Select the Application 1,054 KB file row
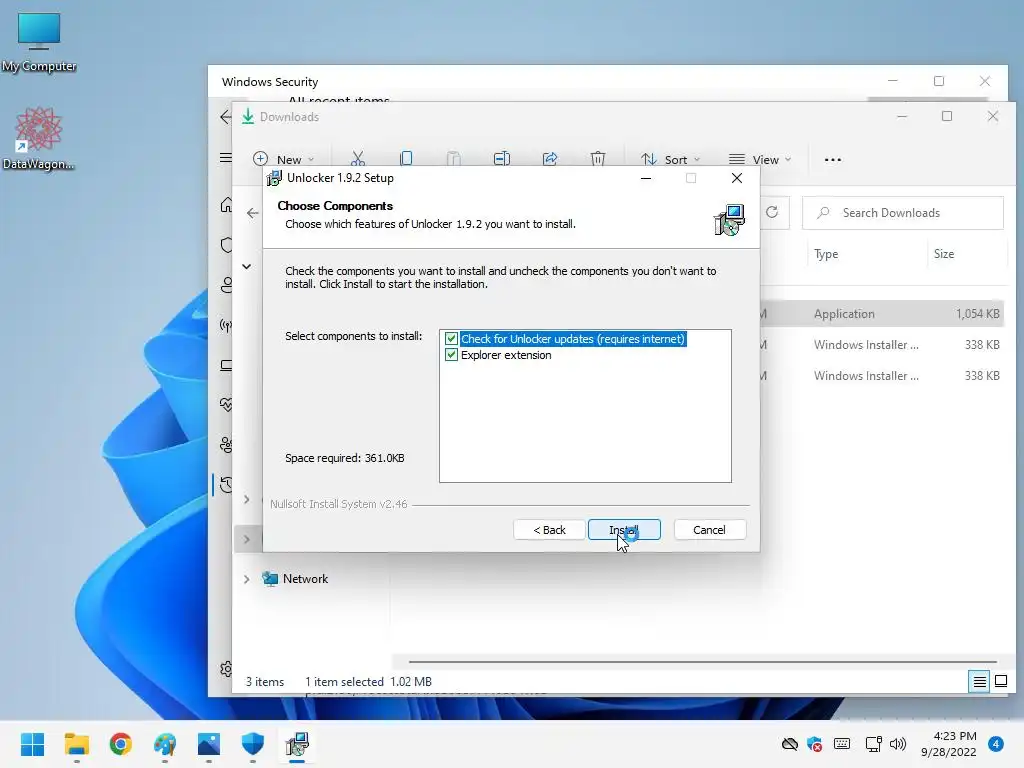The image size is (1024, 768). tap(884, 313)
